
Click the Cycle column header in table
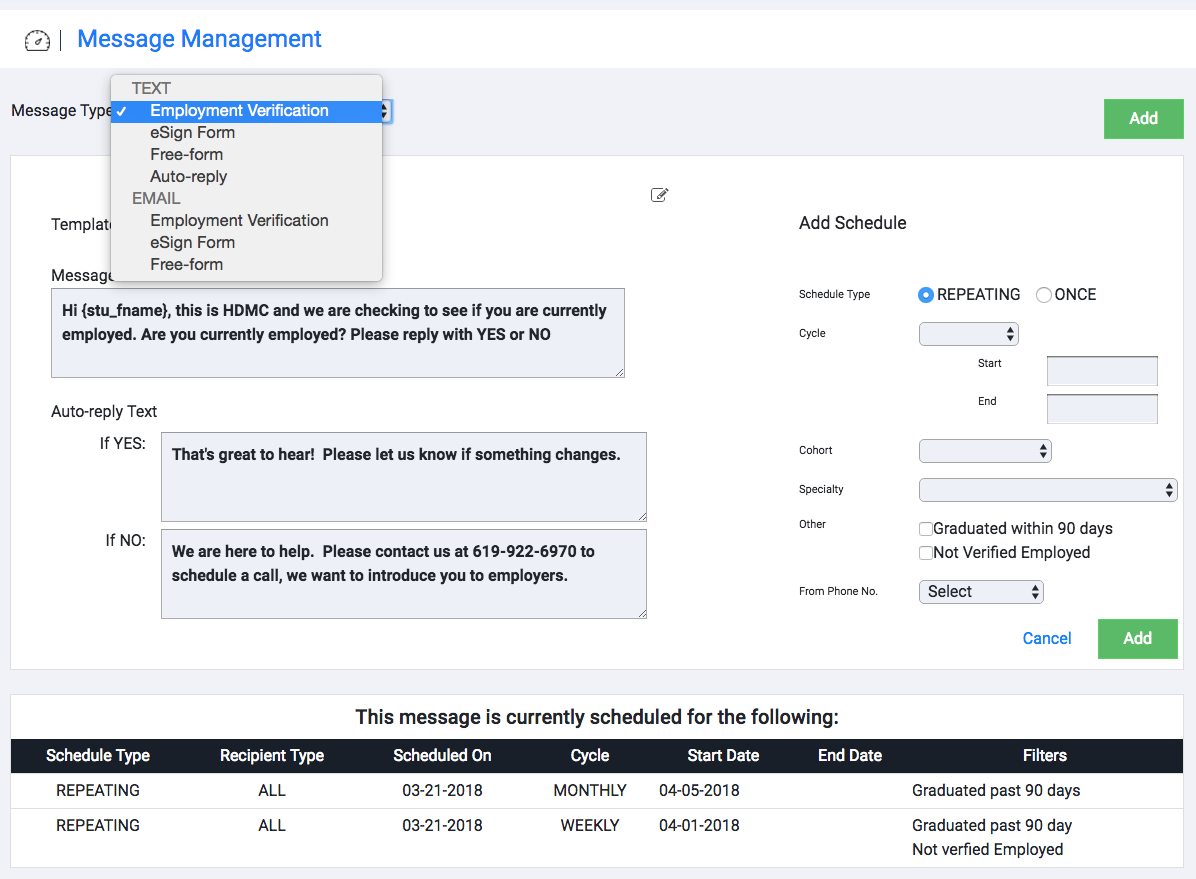(x=590, y=755)
